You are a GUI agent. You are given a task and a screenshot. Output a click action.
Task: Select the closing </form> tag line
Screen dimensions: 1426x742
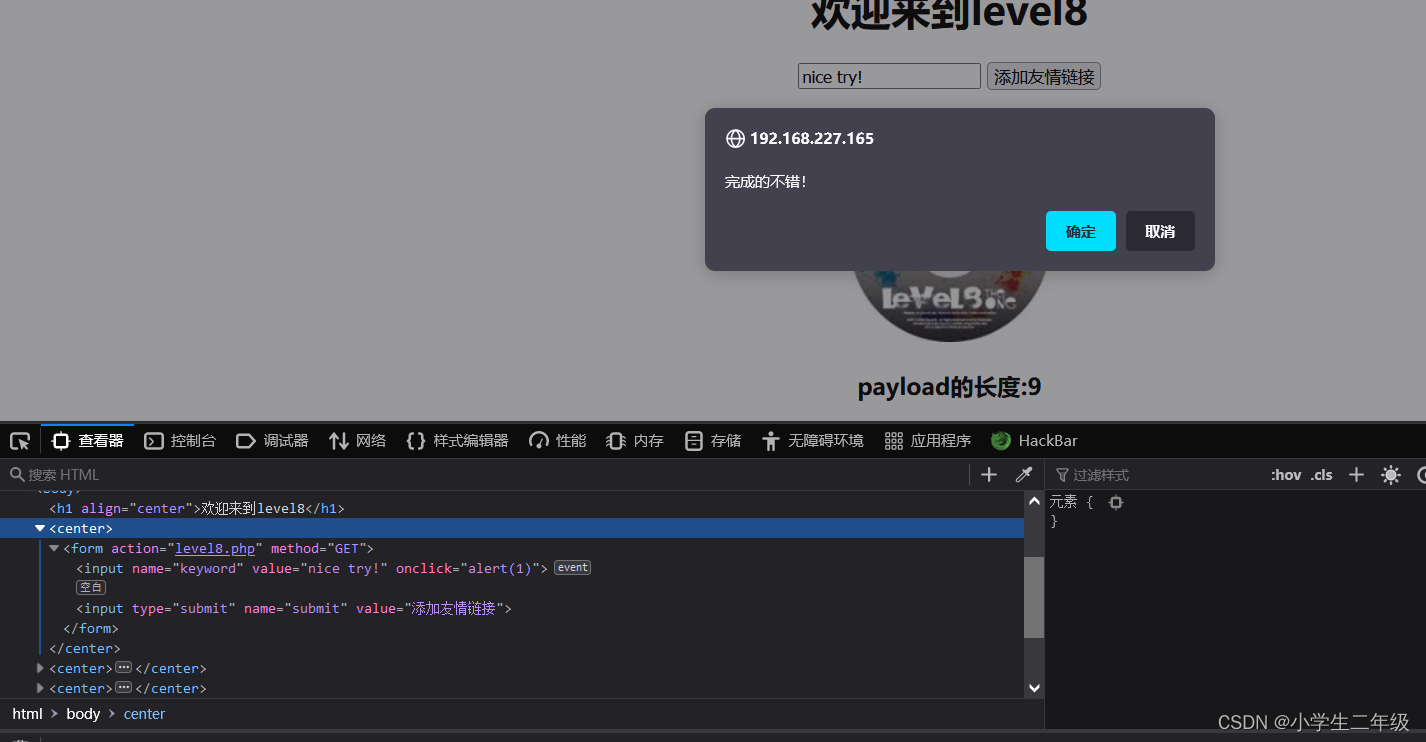pos(512,628)
